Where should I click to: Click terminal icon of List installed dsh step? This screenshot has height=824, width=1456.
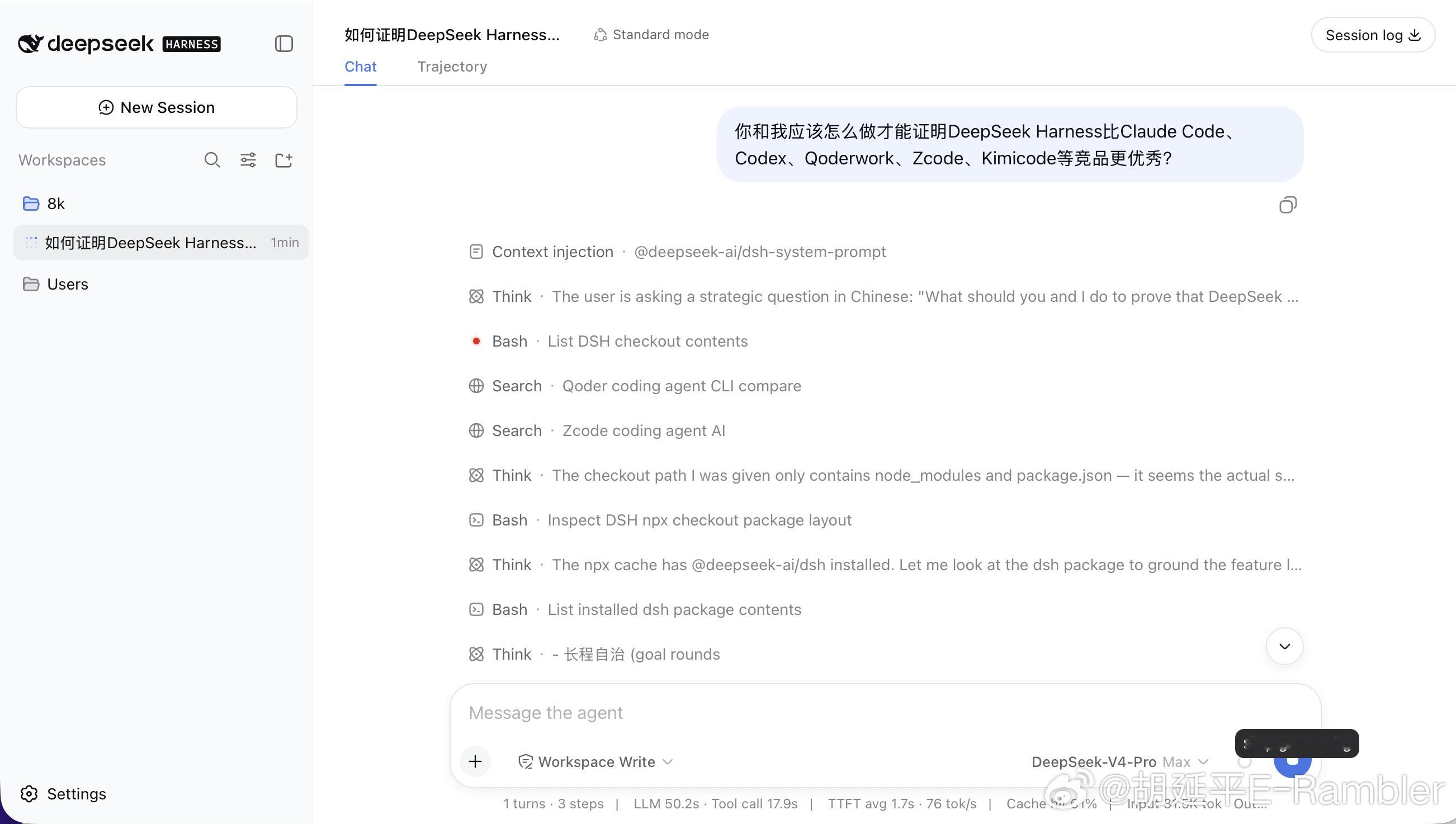[476, 609]
